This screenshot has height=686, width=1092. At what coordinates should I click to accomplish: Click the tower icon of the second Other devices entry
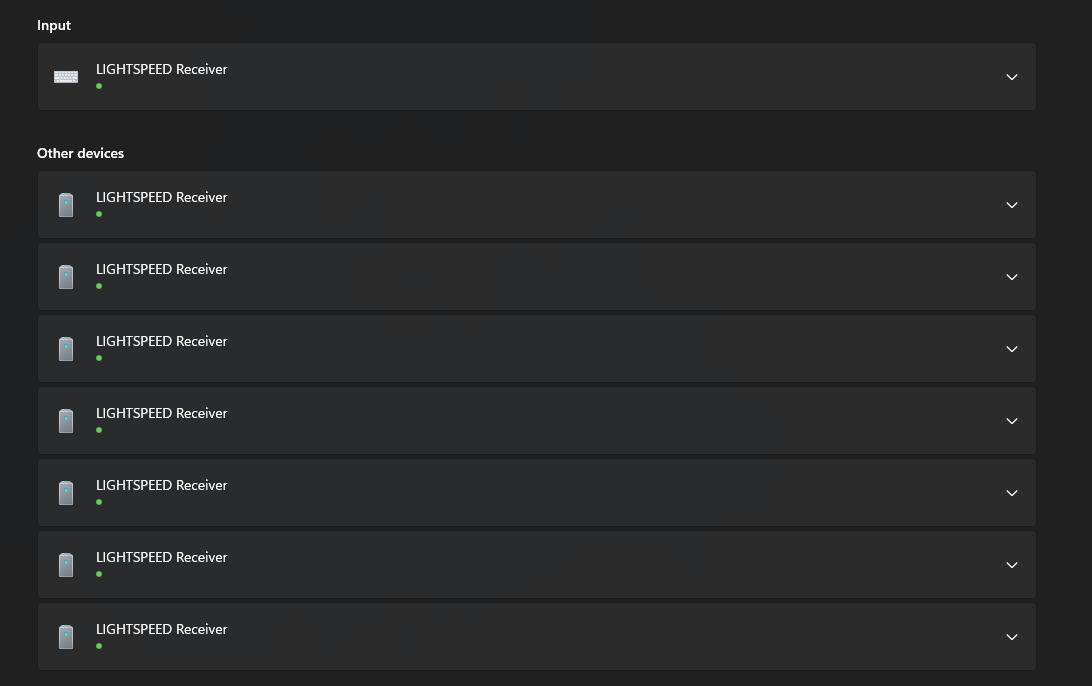click(66, 276)
